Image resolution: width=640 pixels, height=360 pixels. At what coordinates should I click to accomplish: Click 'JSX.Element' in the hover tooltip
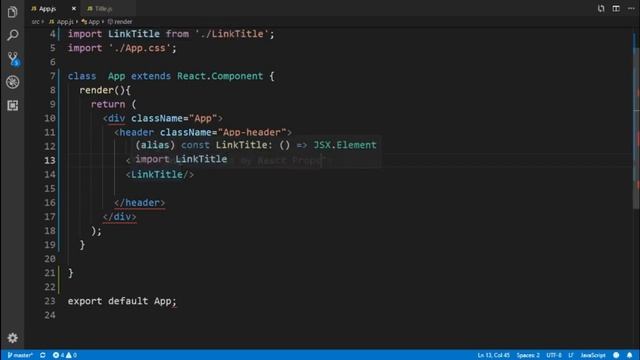pyautogui.click(x=345, y=145)
